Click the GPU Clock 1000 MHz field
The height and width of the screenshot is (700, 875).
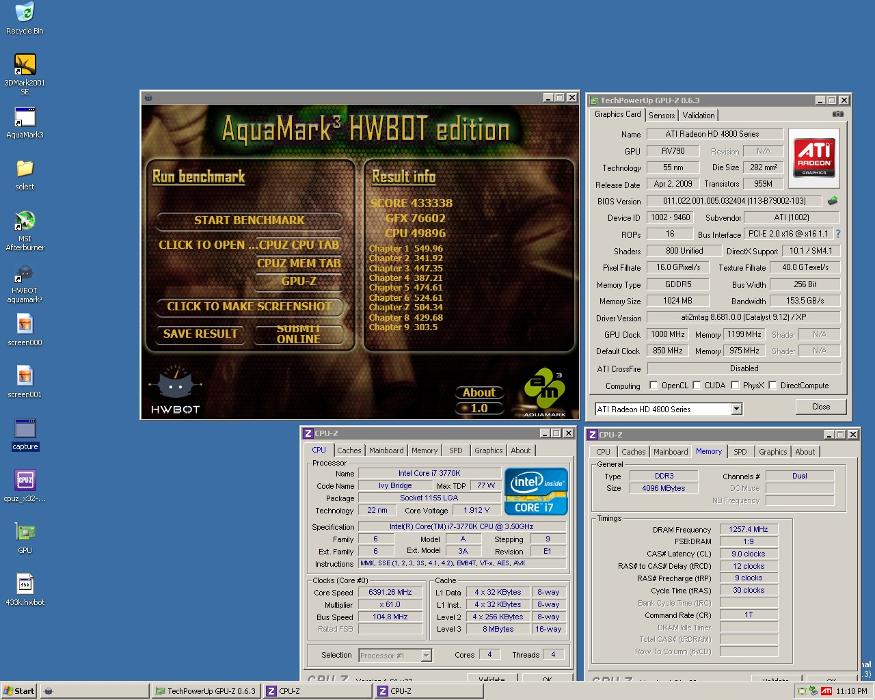(x=667, y=334)
